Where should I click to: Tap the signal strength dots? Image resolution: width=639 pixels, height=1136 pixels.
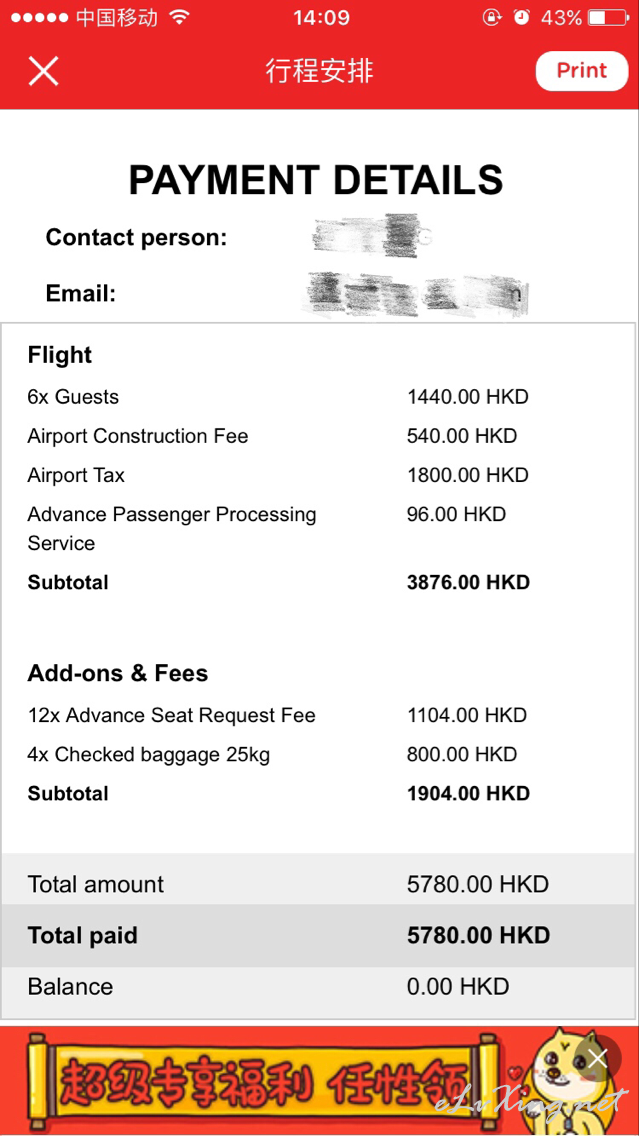[40, 17]
